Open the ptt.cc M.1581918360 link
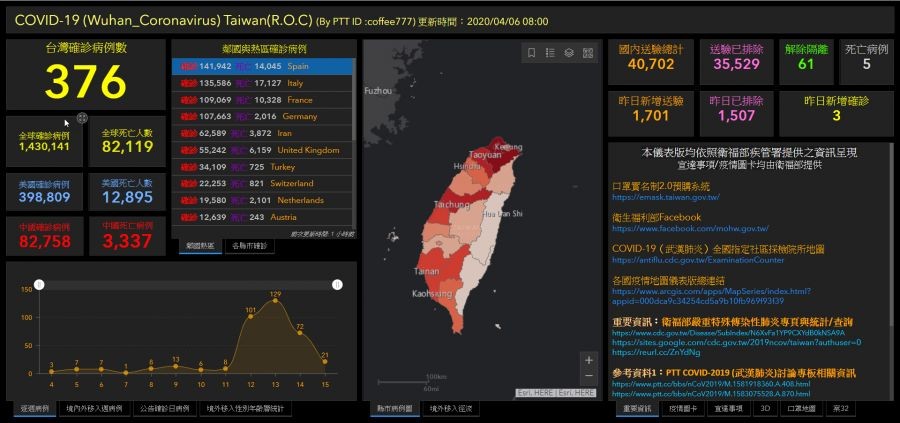This screenshot has width=900, height=423. coord(711,384)
